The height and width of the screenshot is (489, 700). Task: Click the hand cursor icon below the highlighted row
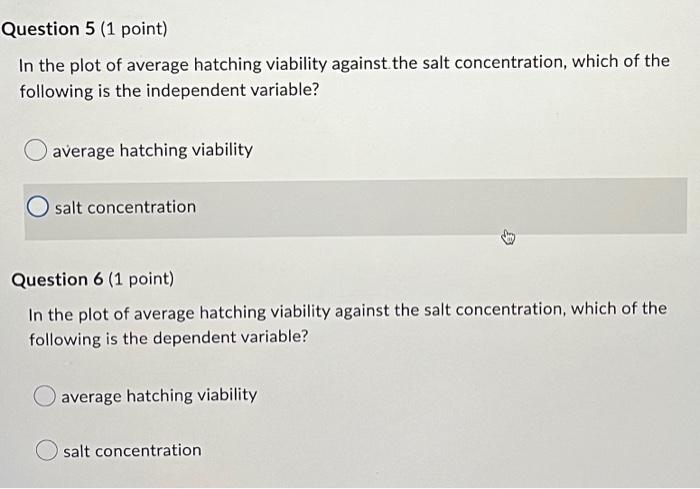coord(508,237)
